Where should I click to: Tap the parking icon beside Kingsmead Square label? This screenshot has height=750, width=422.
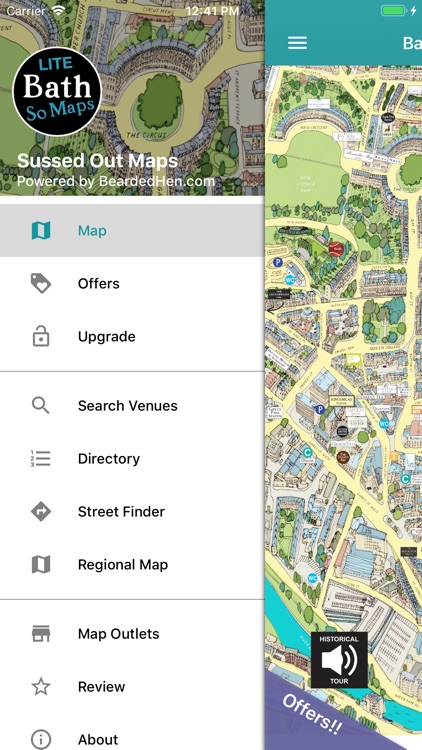pyautogui.click(x=320, y=409)
